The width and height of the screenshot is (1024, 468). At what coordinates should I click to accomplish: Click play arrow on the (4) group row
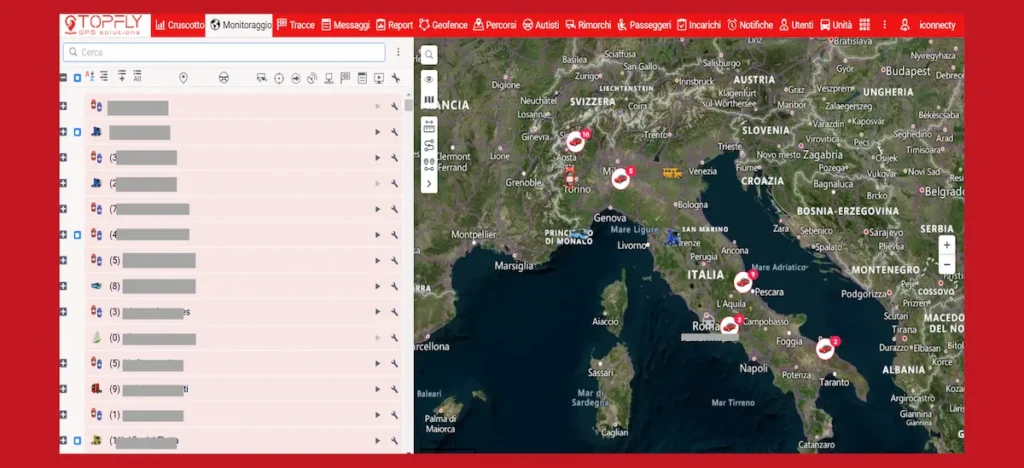(377, 234)
